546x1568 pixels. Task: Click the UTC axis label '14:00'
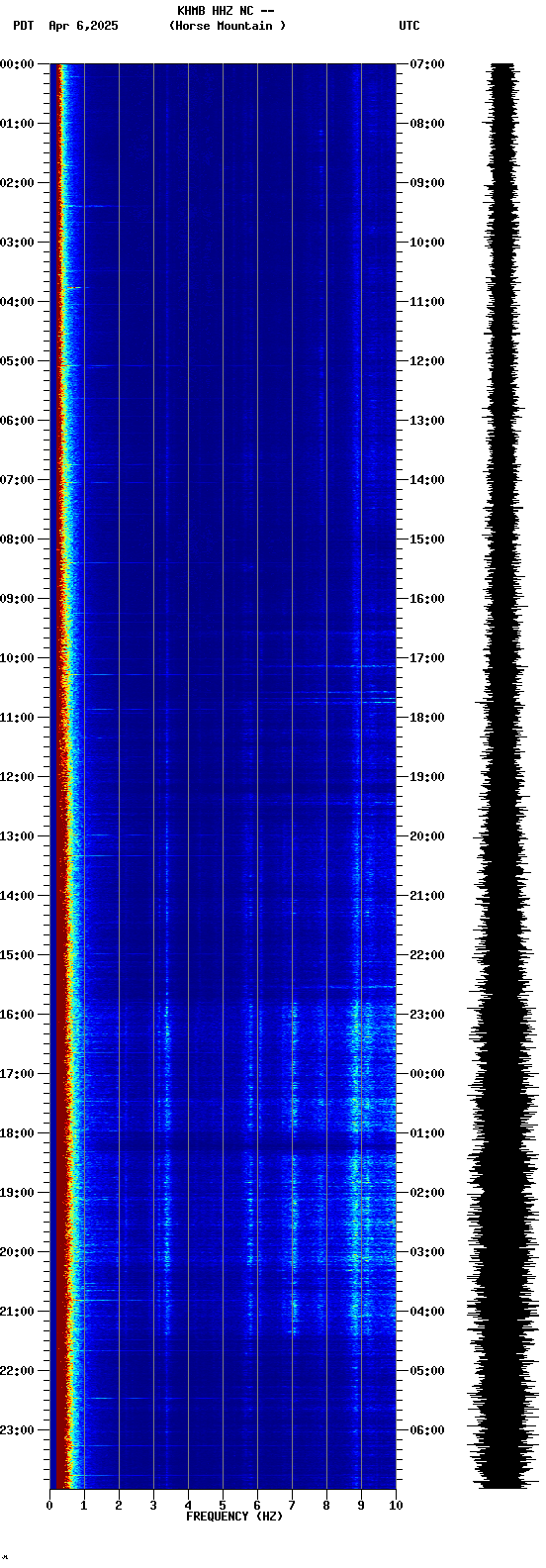(427, 480)
